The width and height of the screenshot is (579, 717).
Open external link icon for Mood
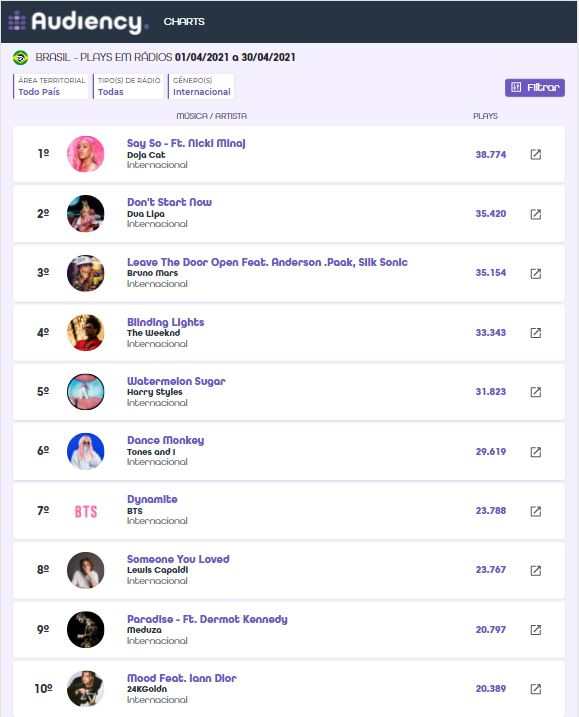coord(536,689)
